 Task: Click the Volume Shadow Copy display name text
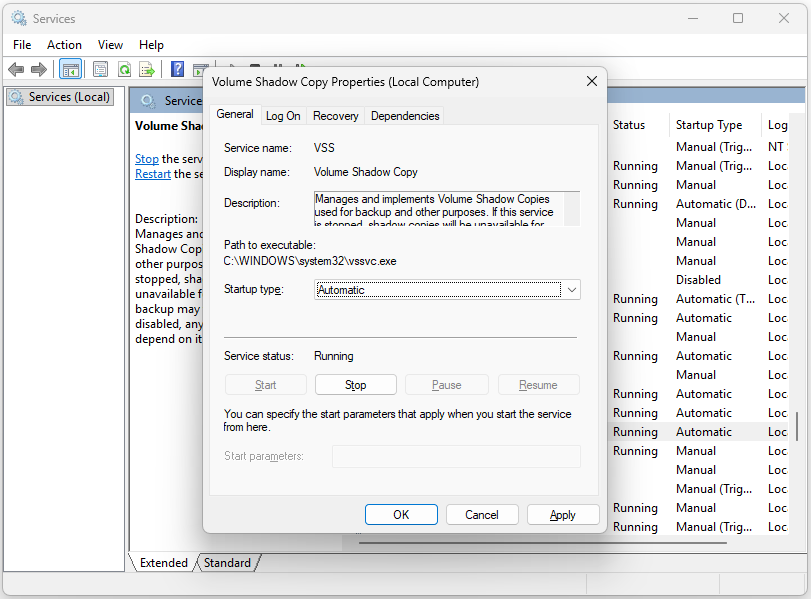tap(366, 172)
